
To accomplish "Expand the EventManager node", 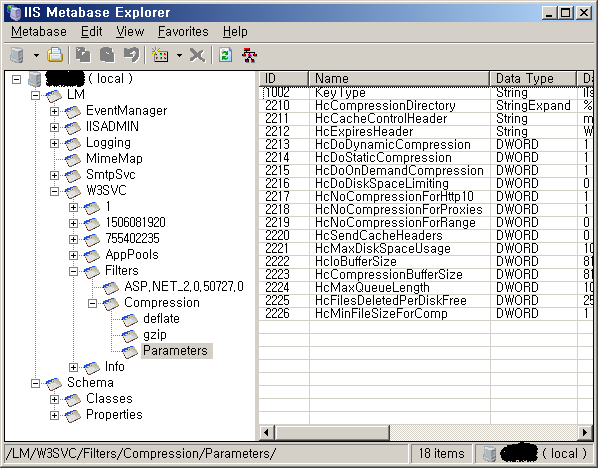I will click(x=55, y=111).
